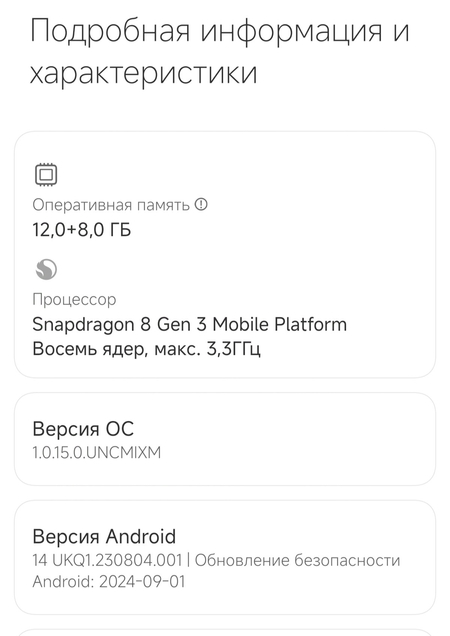Tap the Процессор label
Image resolution: width=450 pixels, height=636 pixels.
pos(74,299)
